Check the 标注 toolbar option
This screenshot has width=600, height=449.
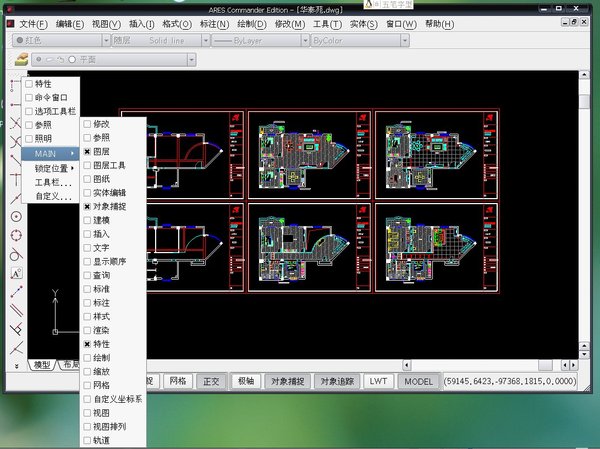click(x=88, y=302)
